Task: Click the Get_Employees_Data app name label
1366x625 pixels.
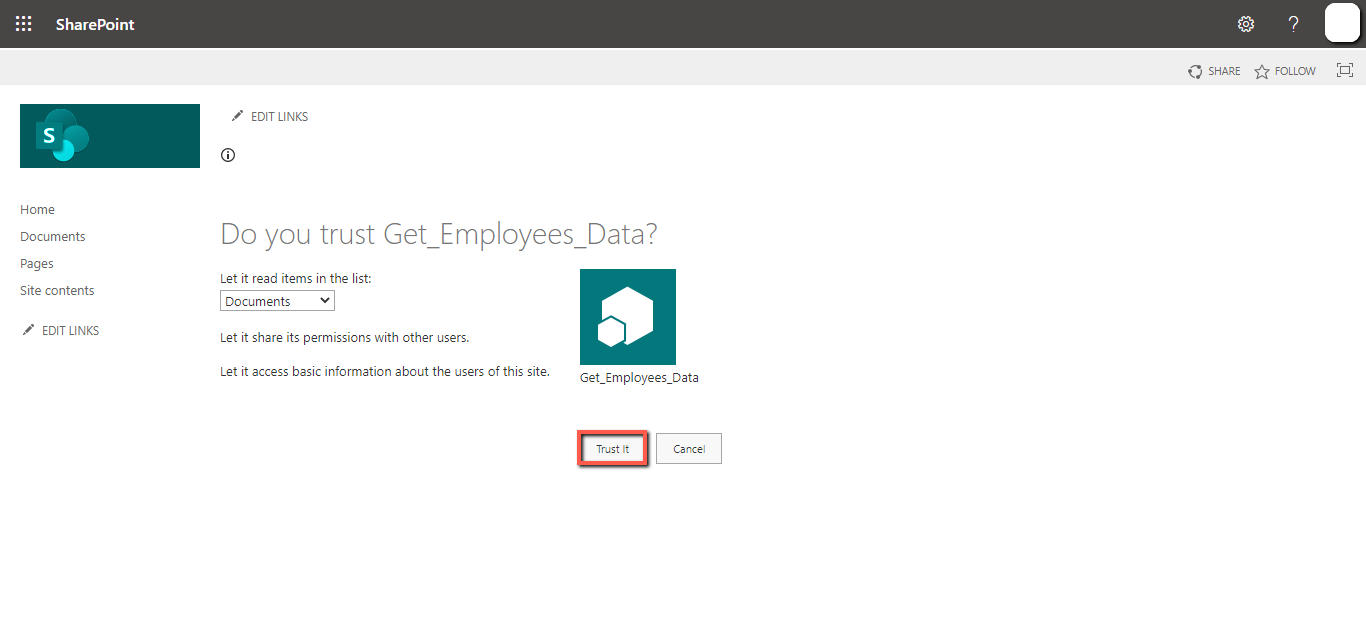Action: click(x=639, y=378)
